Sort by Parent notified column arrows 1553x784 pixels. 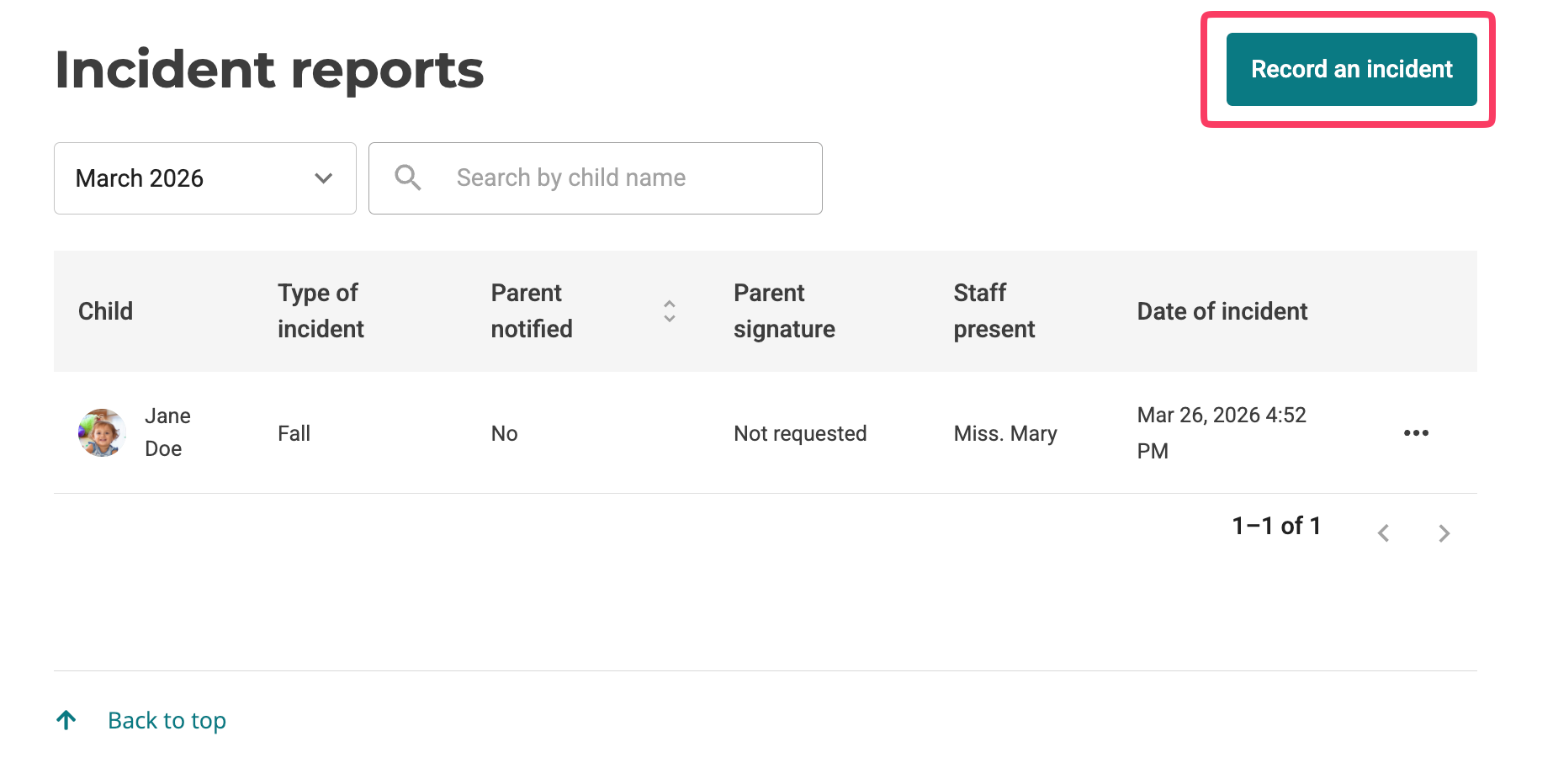pos(670,311)
